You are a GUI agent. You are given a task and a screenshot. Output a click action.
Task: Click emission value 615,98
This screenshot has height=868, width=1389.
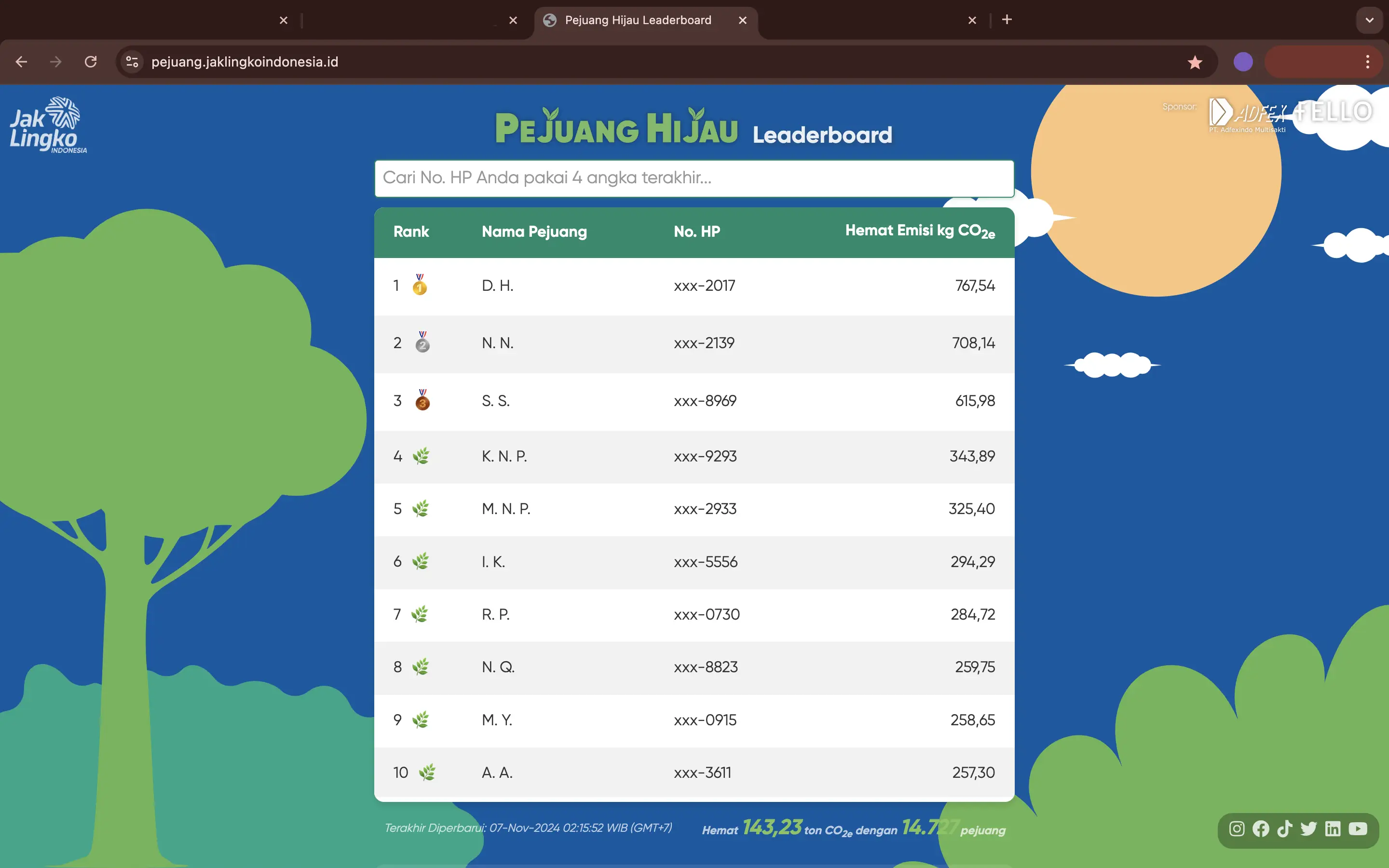click(975, 401)
